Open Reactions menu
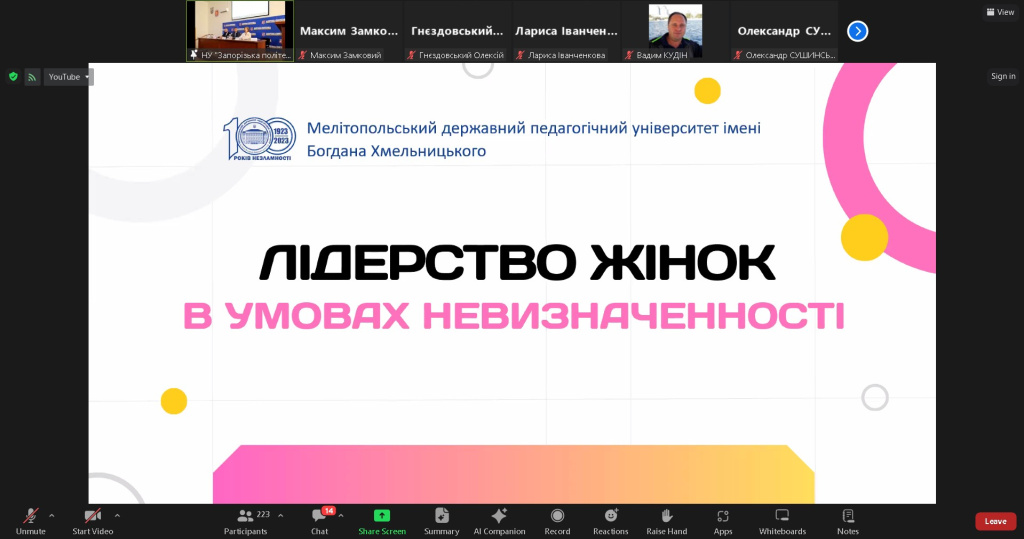 coord(611,521)
